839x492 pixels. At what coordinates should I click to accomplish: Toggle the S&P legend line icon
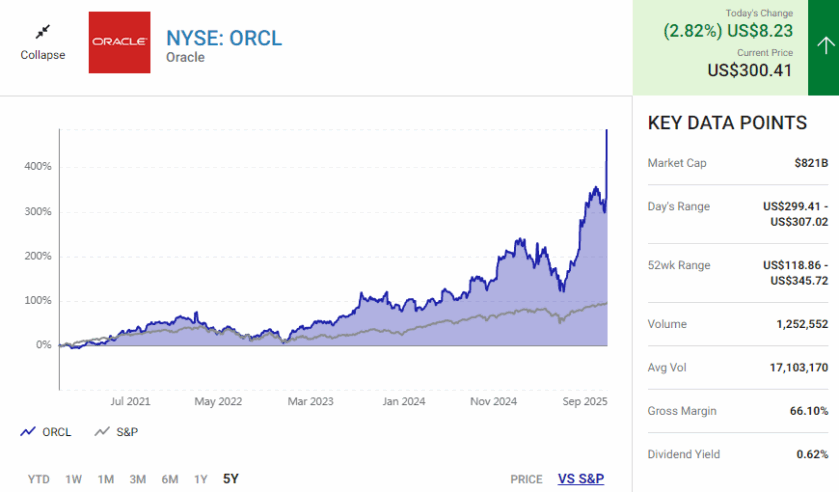click(101, 432)
